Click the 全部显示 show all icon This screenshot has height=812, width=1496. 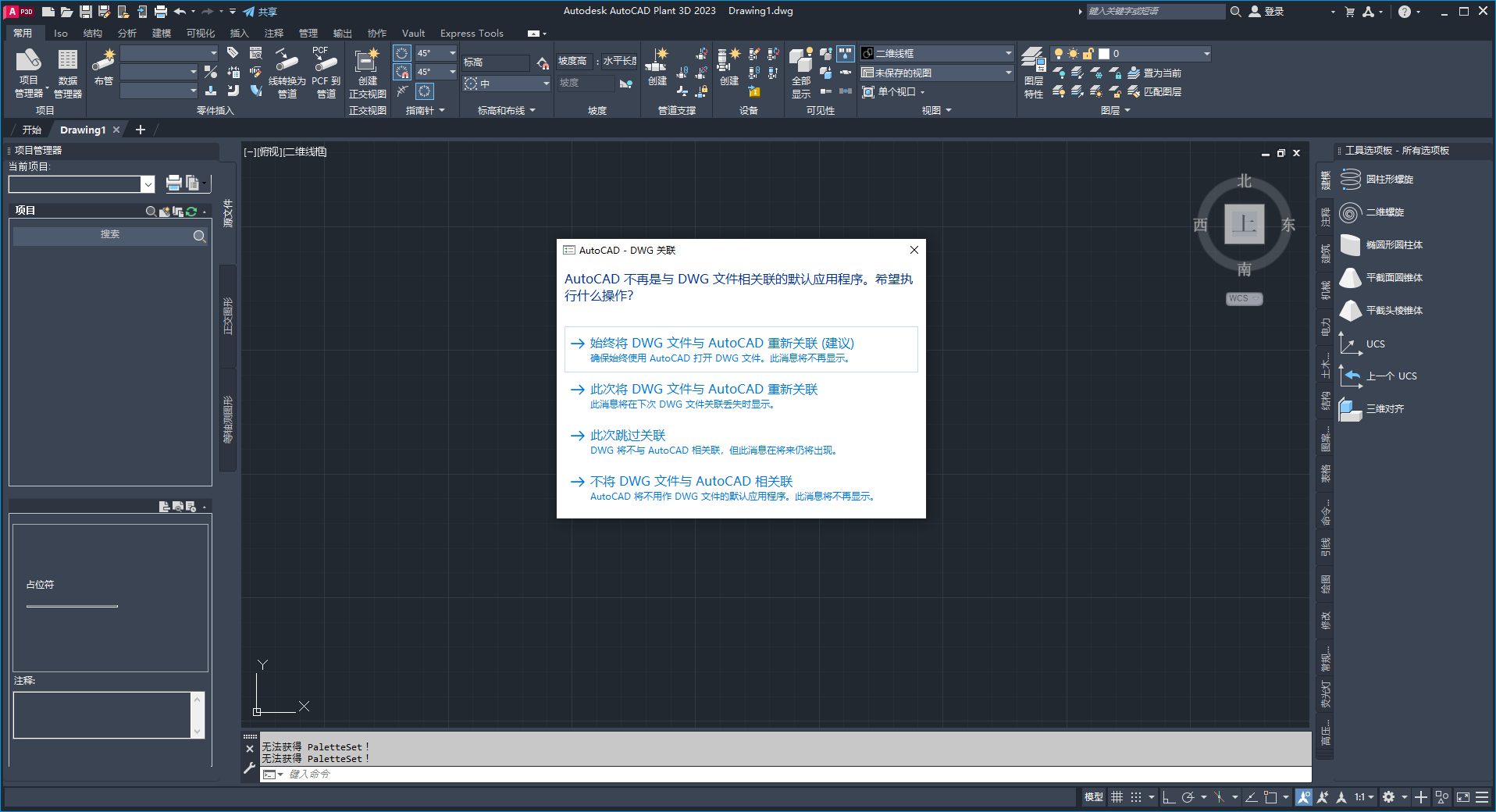tap(801, 72)
